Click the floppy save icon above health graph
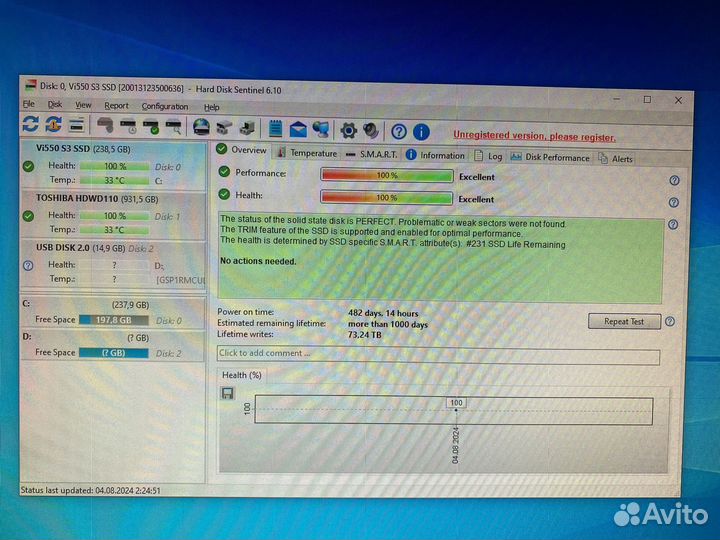Image resolution: width=720 pixels, height=540 pixels. click(227, 393)
